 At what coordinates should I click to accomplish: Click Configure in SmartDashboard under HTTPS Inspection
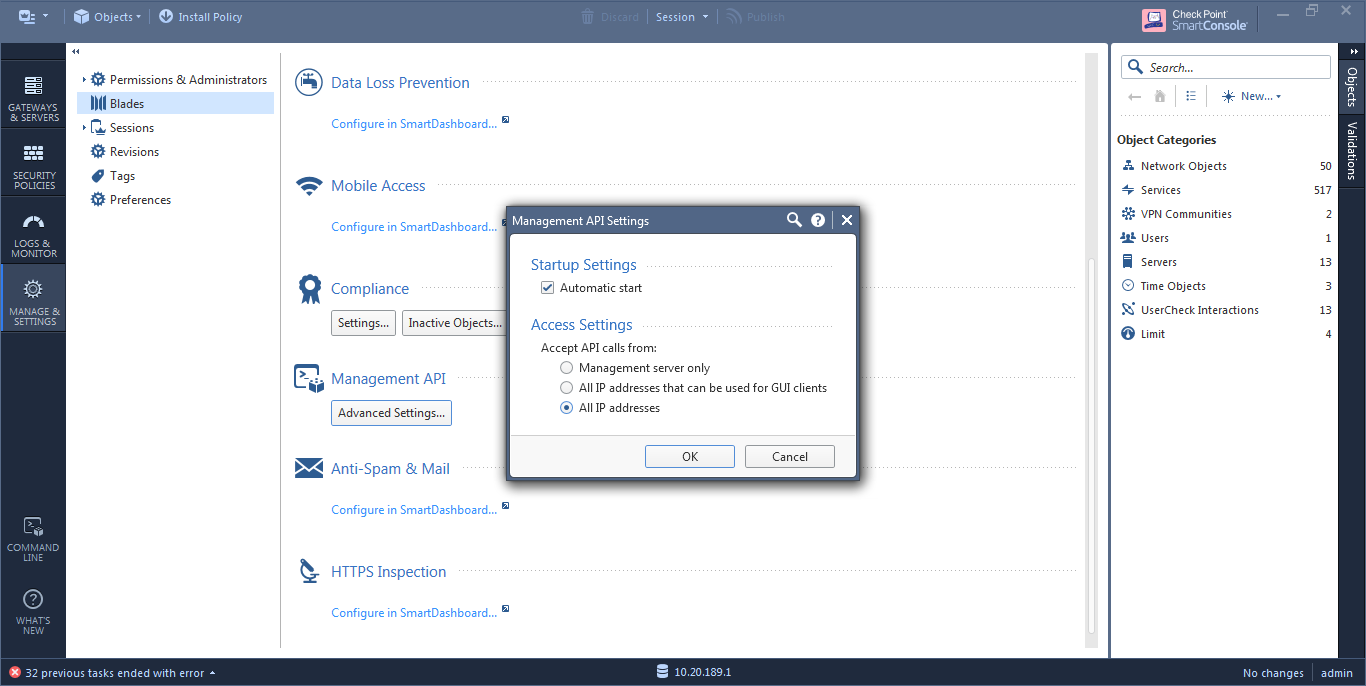point(414,613)
